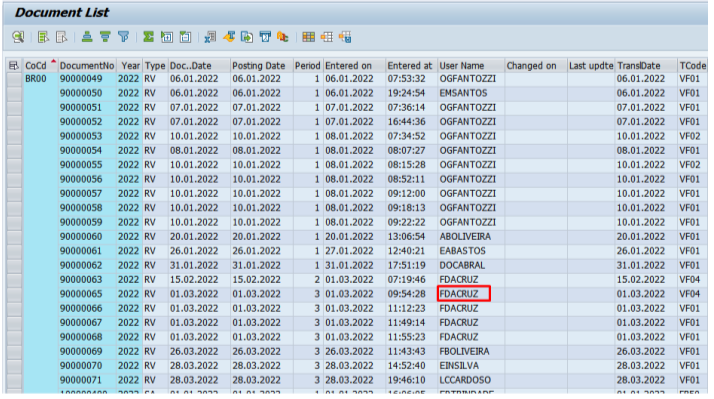This screenshot has height=399, width=714.
Task: Click user name EINSILVA
Action: (x=459, y=366)
